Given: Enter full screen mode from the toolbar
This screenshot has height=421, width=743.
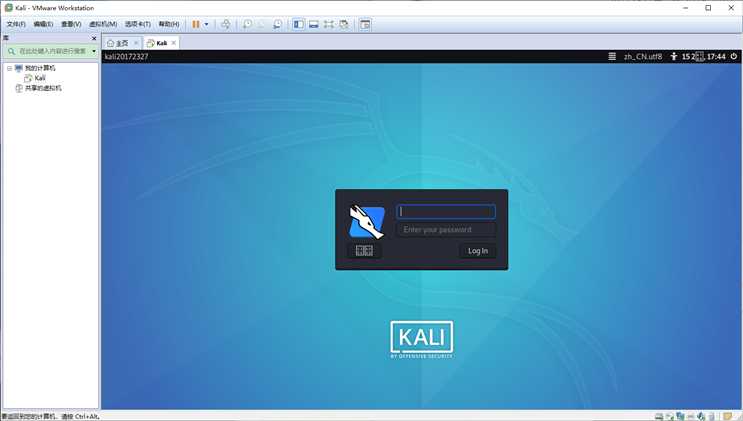Looking at the screenshot, I should click(329, 24).
